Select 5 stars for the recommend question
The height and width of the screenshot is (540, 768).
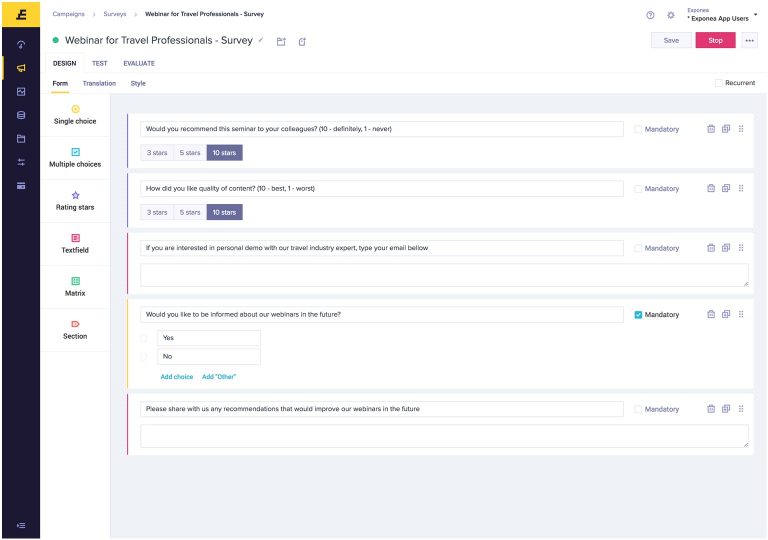click(x=189, y=153)
